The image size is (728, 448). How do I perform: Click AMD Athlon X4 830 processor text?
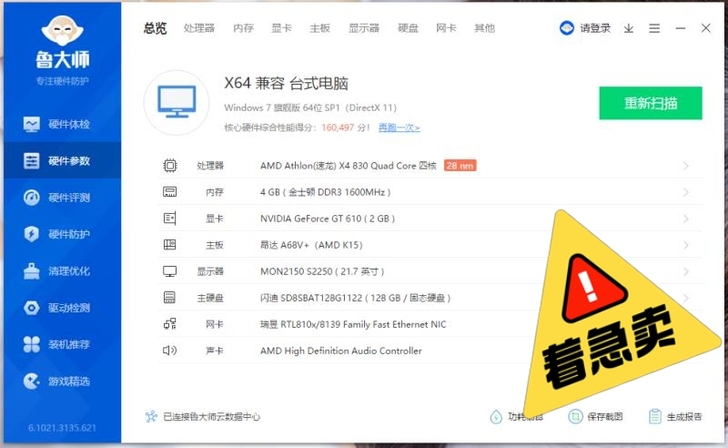(x=348, y=166)
